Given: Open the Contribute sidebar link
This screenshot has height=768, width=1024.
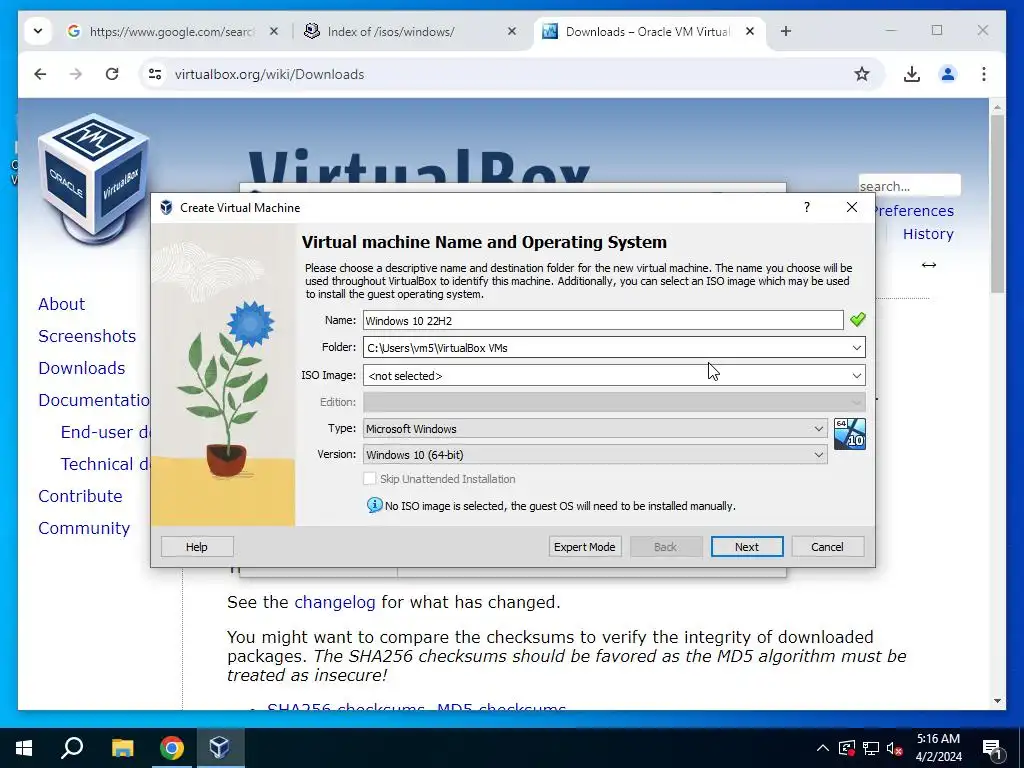Looking at the screenshot, I should [x=80, y=496].
